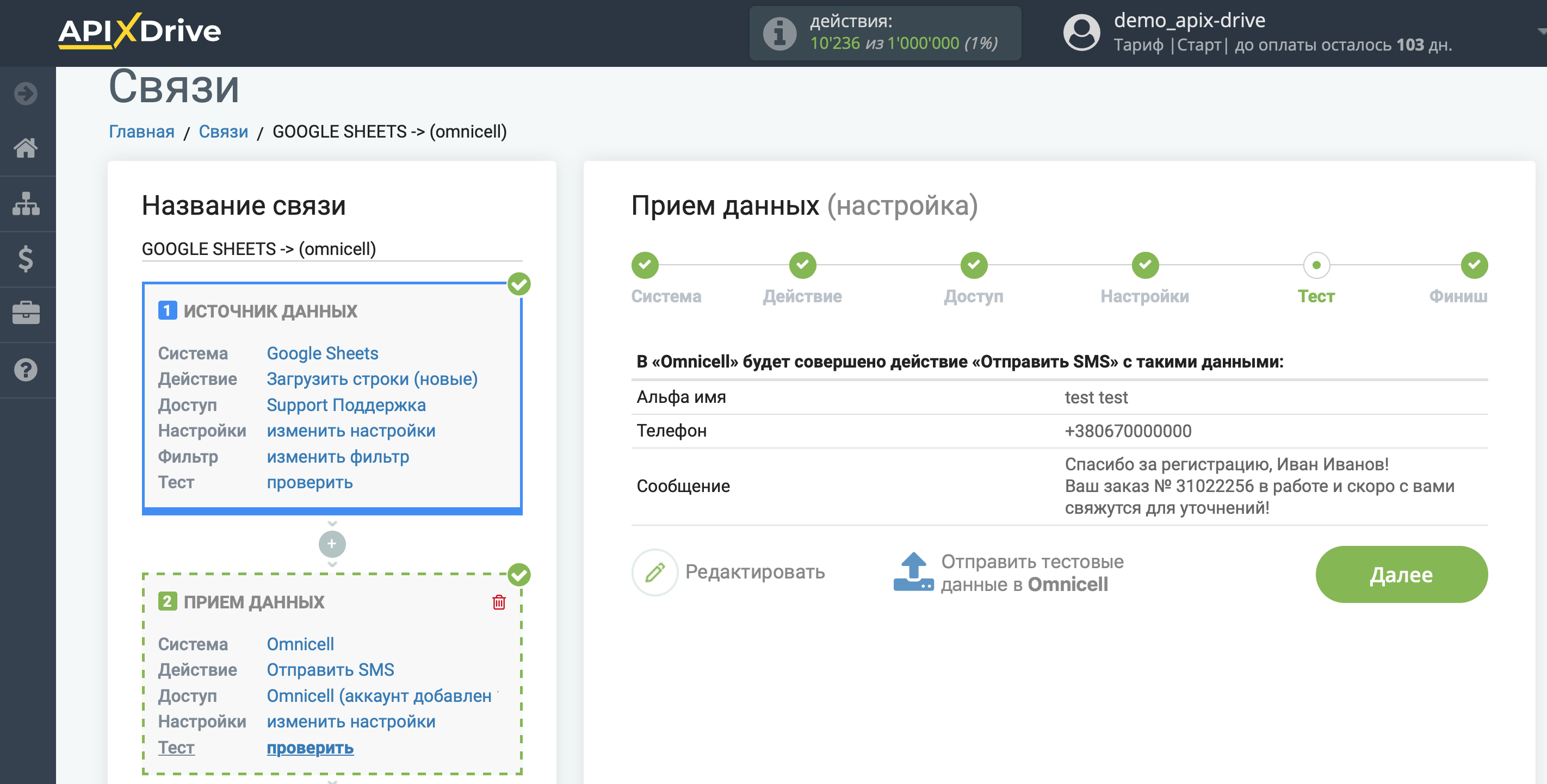Add a block with the plus circle
Viewport: 1547px width, 784px height.
331,544
